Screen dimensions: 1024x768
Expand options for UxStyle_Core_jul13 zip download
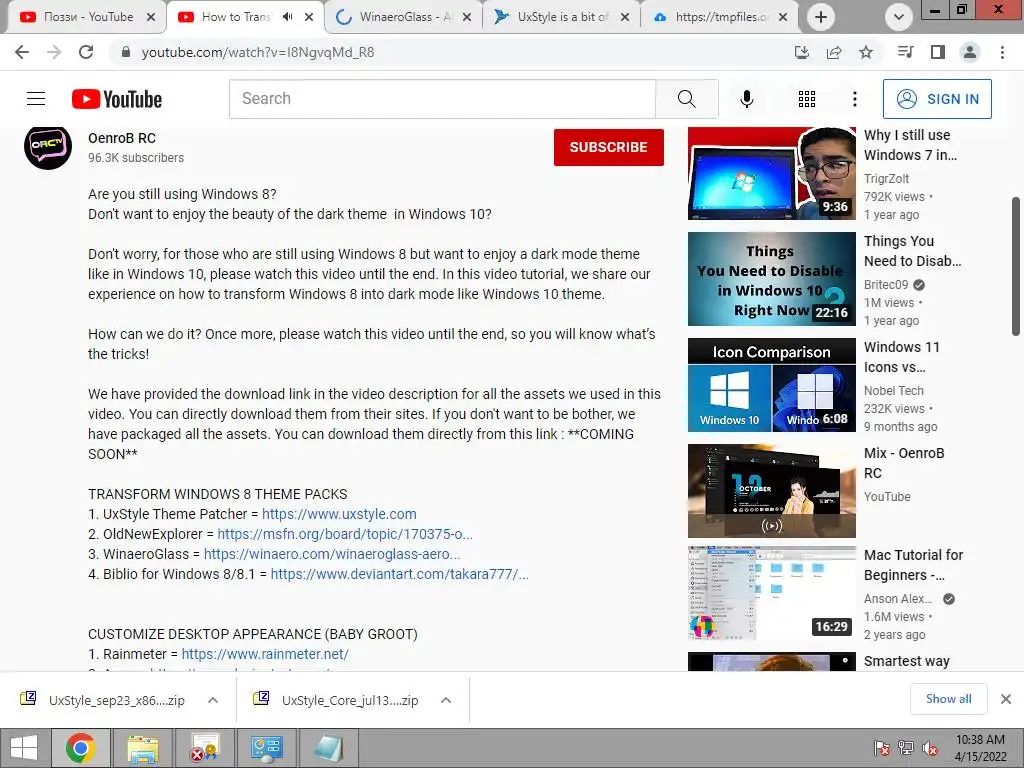coord(446,700)
